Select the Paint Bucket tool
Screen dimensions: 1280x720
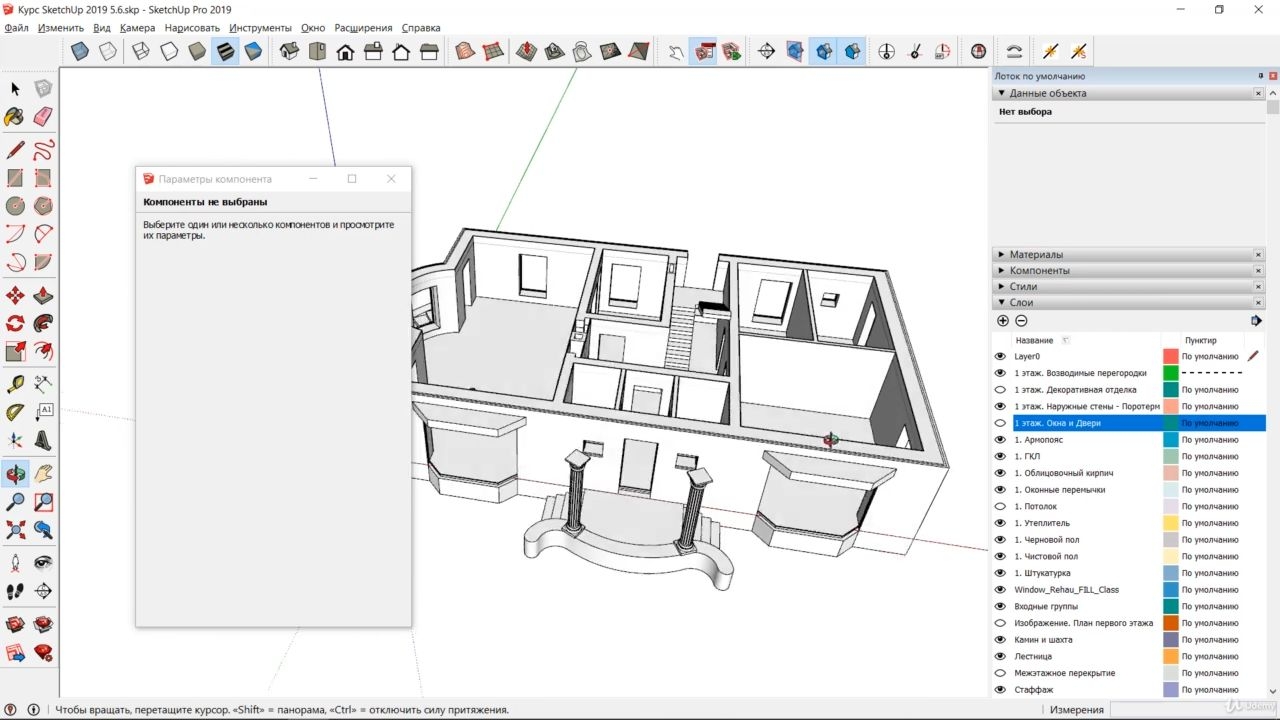click(x=15, y=117)
